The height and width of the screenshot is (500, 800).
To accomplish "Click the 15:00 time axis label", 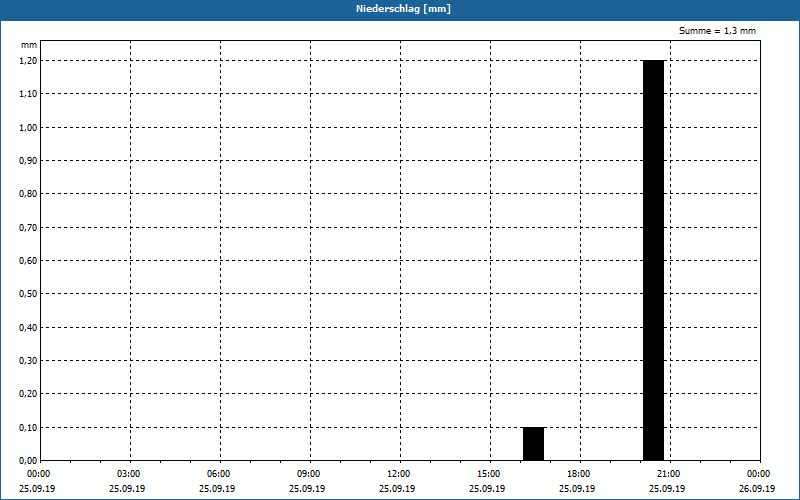I will pyautogui.click(x=488, y=474).
